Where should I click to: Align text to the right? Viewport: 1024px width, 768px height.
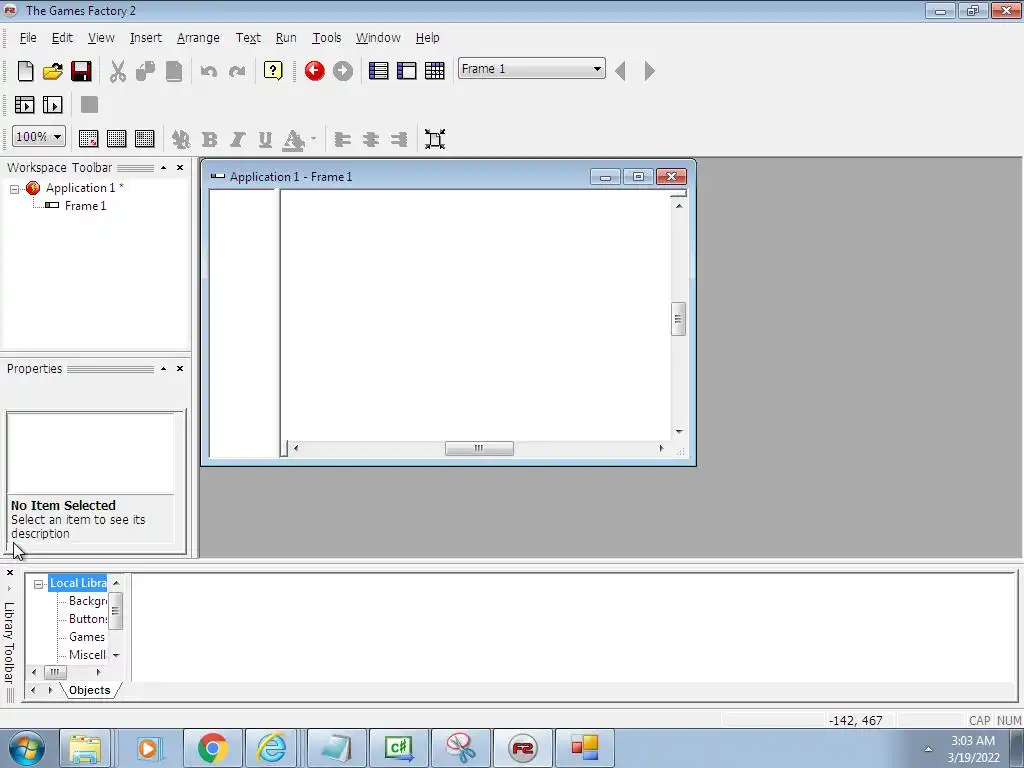(398, 139)
